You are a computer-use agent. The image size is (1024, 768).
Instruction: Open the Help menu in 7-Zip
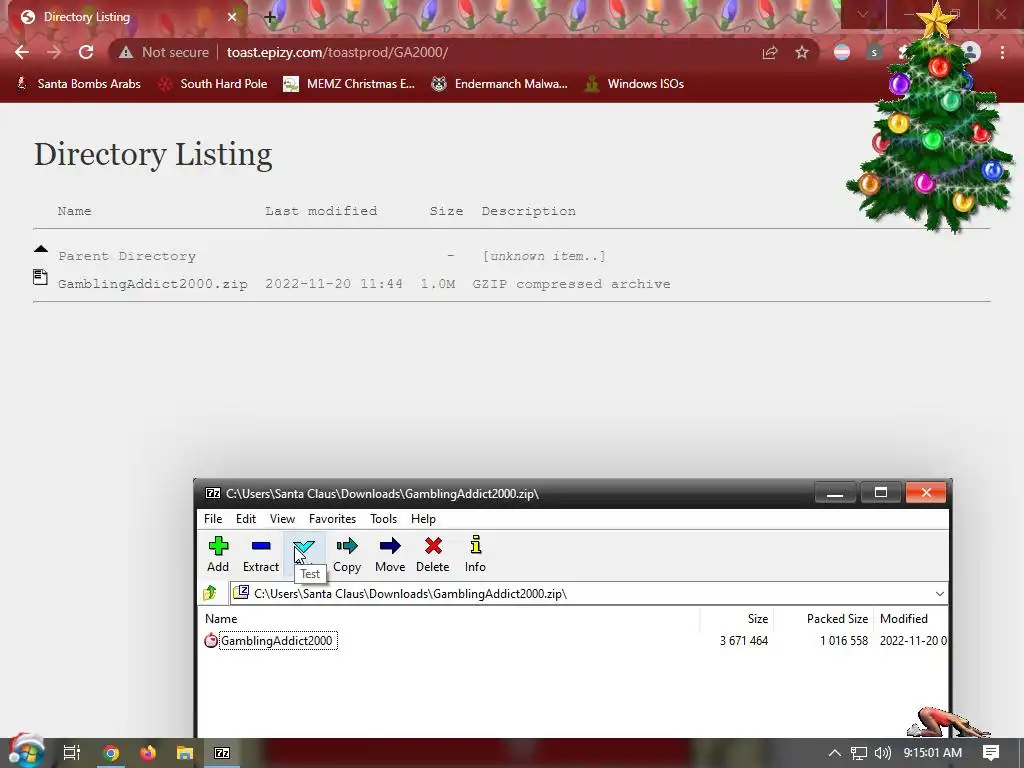(423, 519)
